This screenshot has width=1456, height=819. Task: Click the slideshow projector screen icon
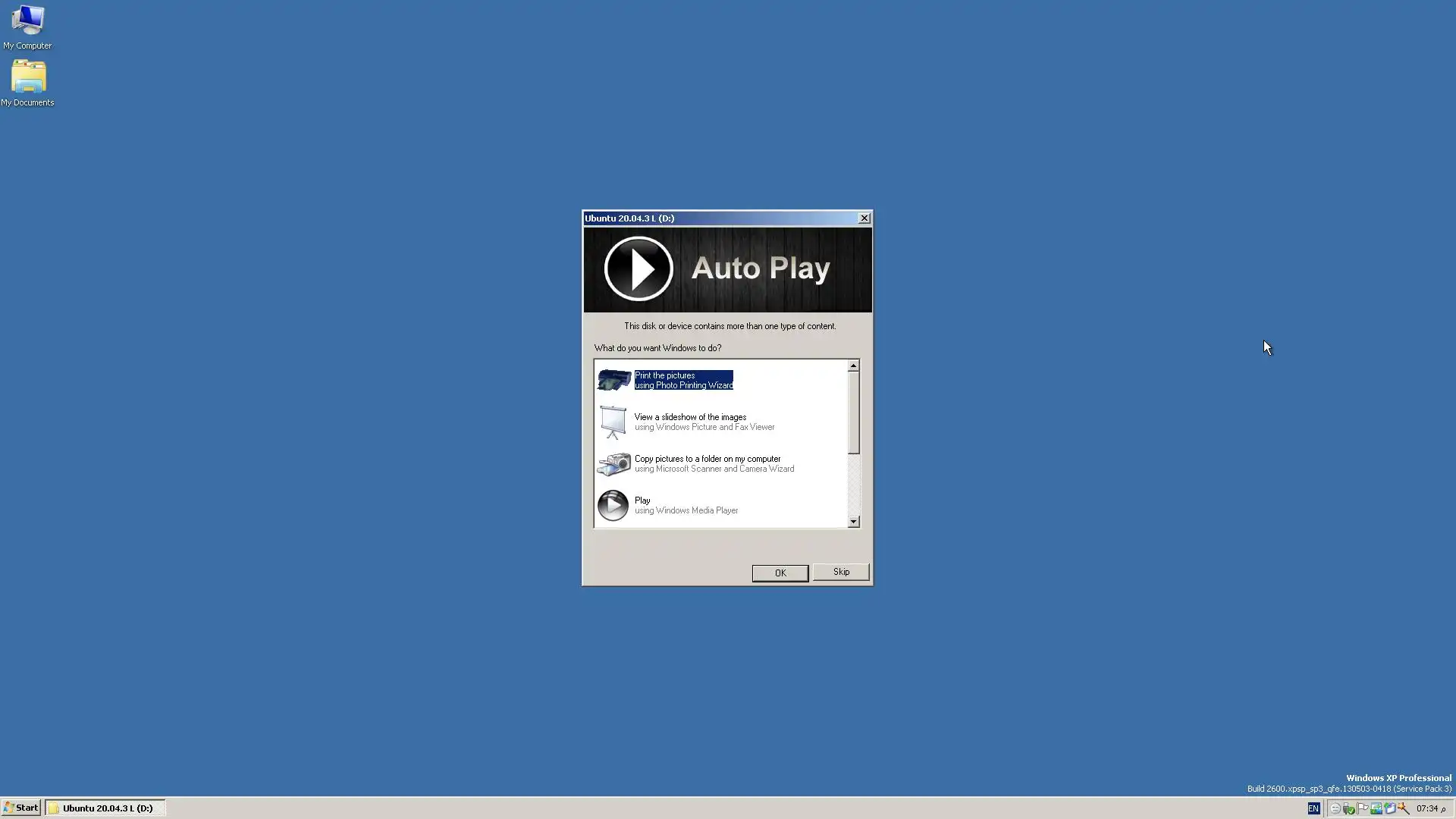[613, 422]
